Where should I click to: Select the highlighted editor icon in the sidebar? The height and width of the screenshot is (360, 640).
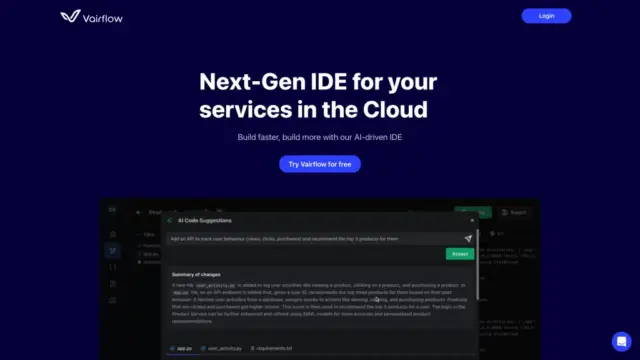tap(113, 251)
